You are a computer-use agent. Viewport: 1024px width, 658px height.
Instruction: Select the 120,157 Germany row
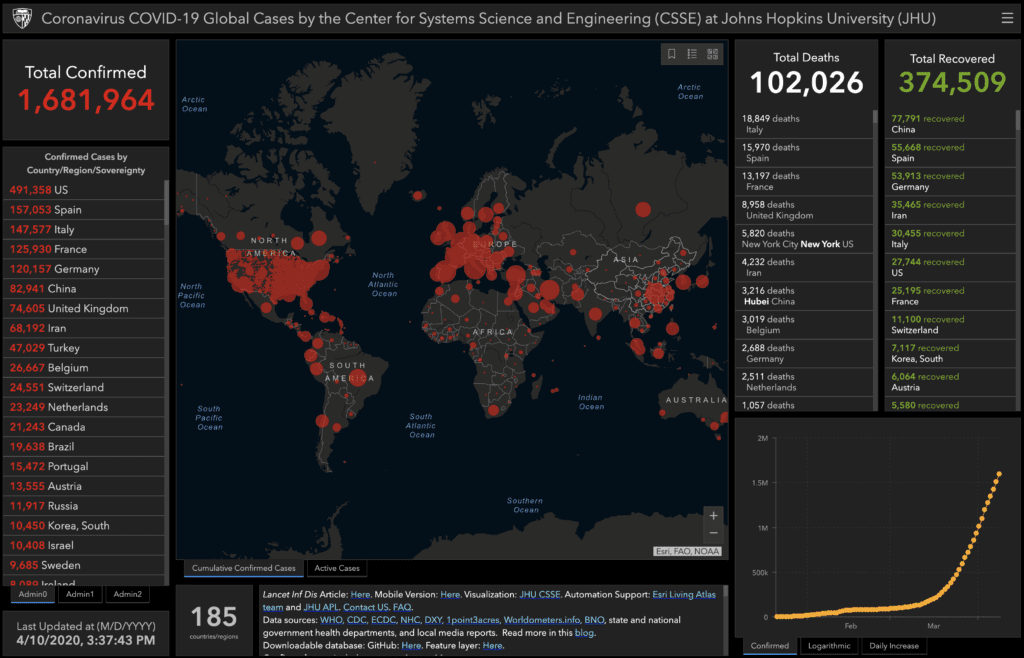[x=84, y=269]
